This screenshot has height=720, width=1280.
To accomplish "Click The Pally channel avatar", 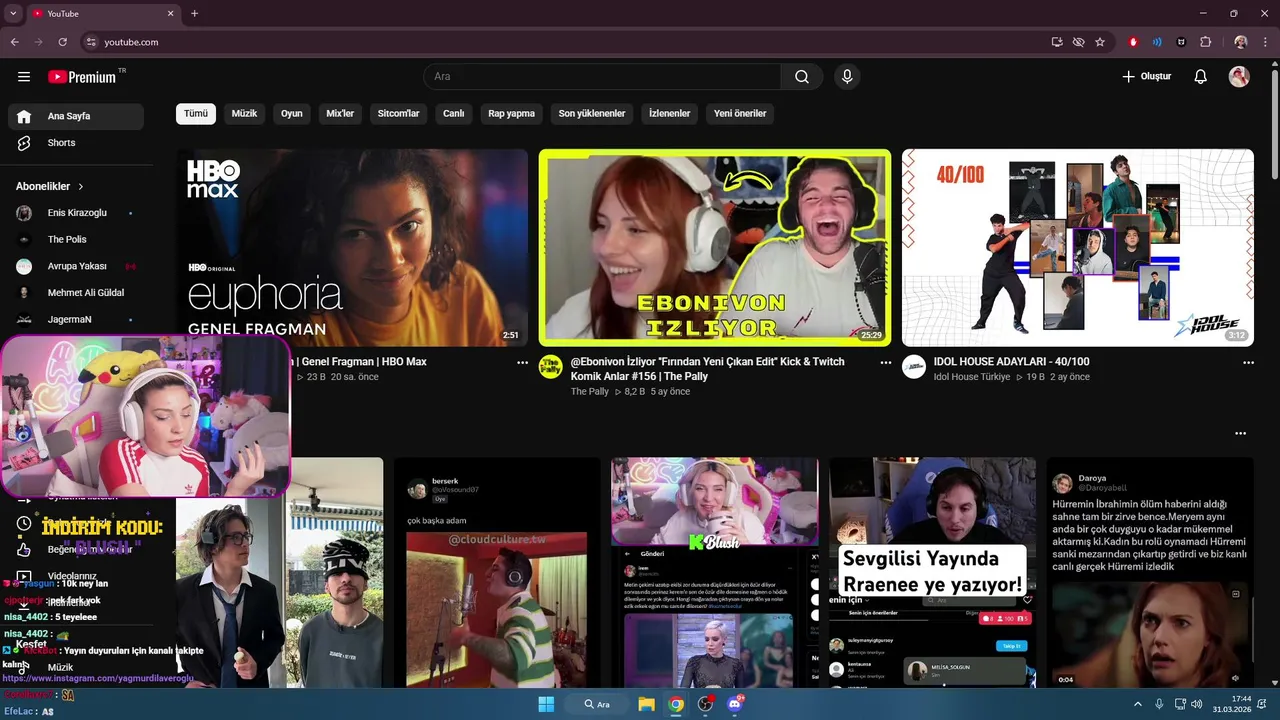I will [x=551, y=366].
